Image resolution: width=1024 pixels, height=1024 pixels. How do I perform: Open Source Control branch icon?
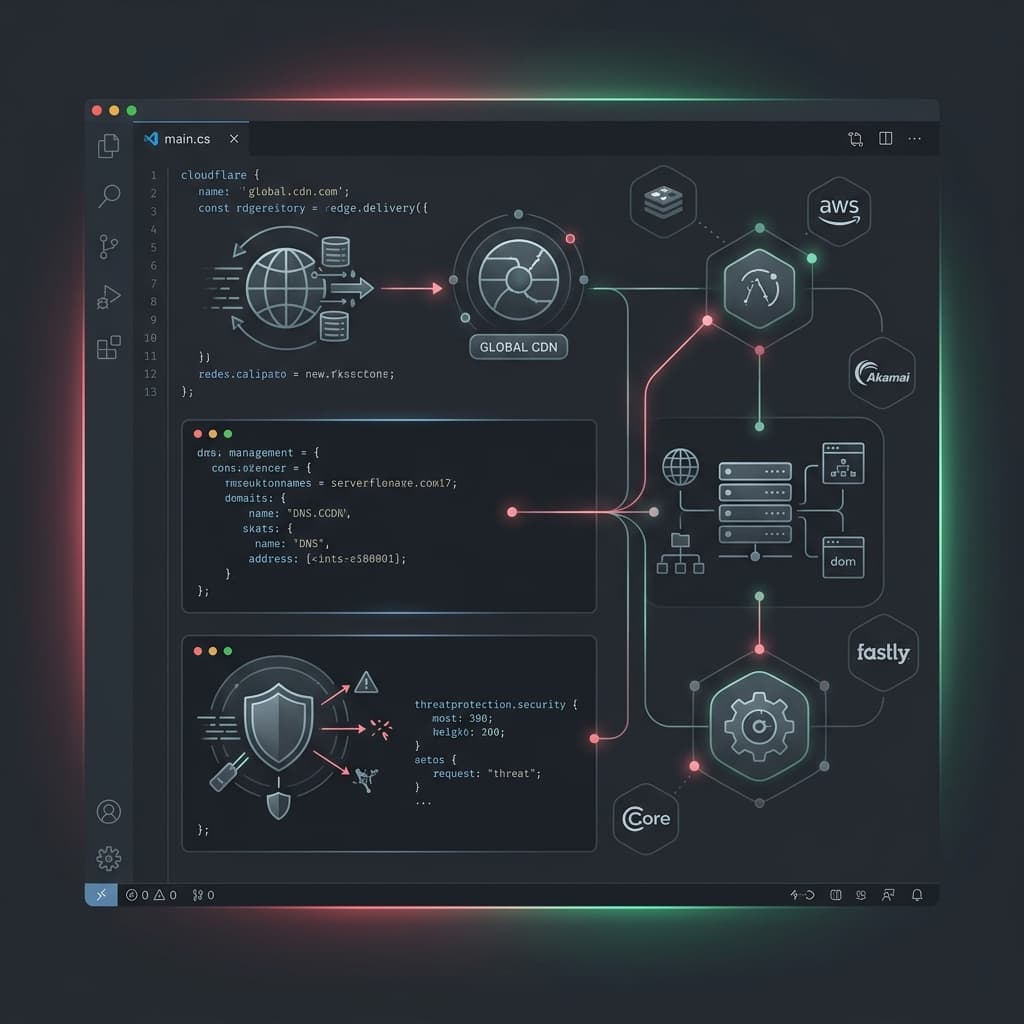(x=108, y=246)
